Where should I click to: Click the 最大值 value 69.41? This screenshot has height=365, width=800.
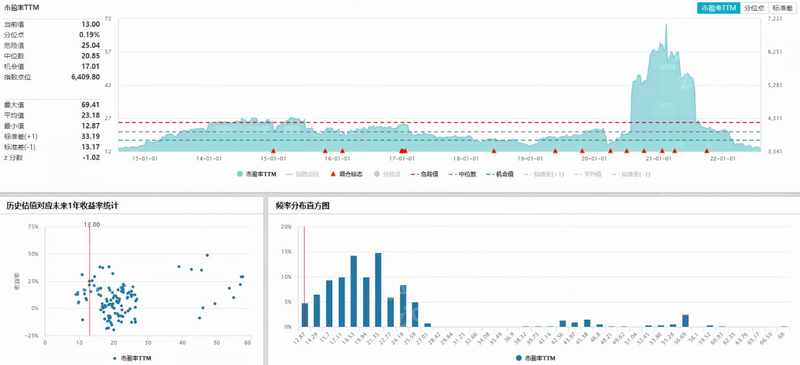(x=90, y=105)
